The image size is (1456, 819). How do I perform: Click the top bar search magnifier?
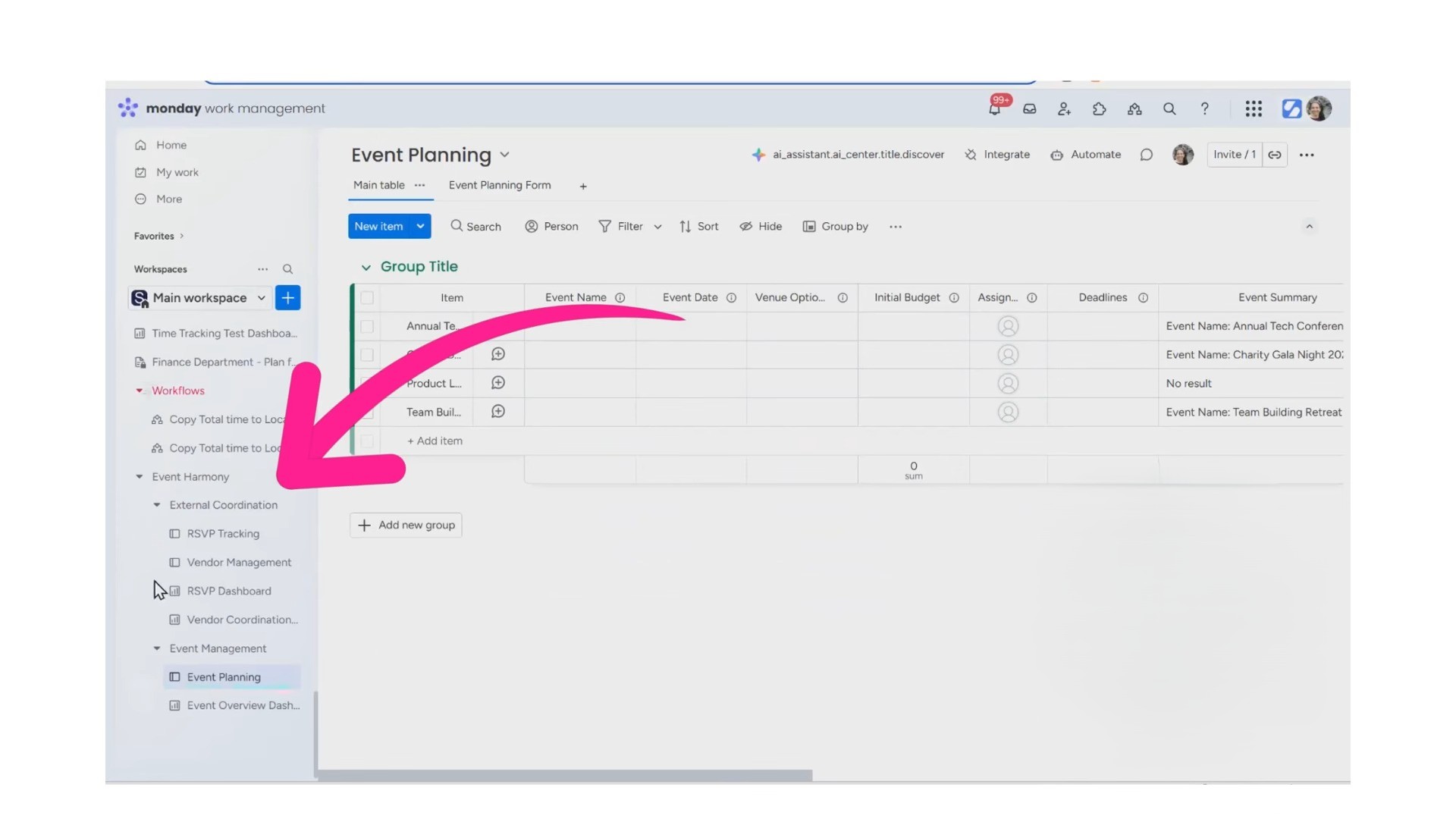click(x=1169, y=109)
